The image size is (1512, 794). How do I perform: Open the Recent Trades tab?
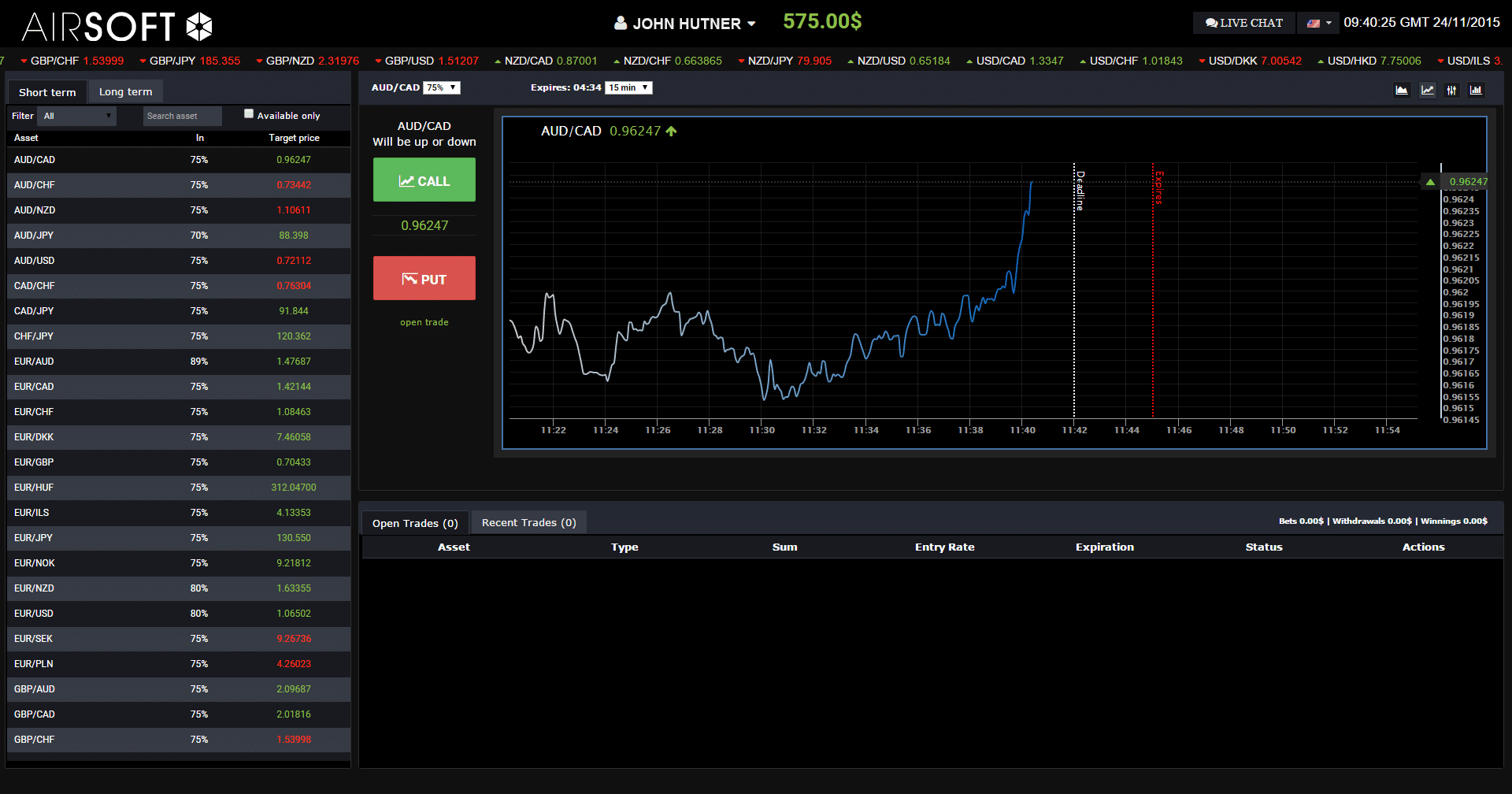528,523
